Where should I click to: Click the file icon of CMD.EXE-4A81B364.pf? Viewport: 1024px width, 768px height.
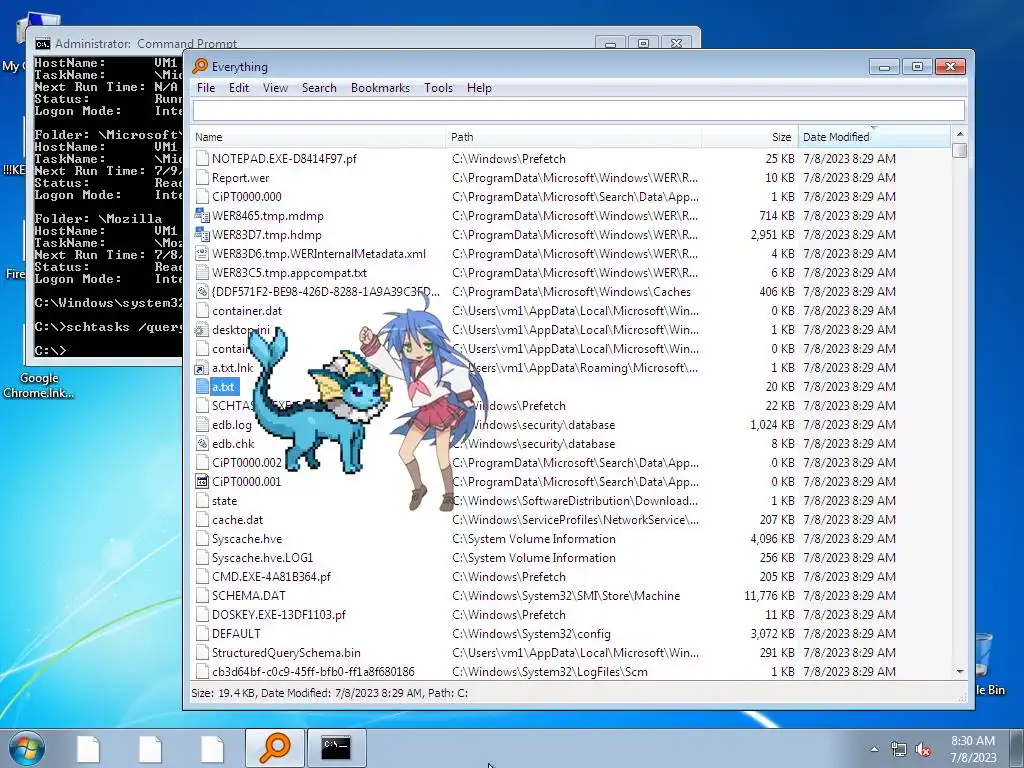[x=202, y=577]
